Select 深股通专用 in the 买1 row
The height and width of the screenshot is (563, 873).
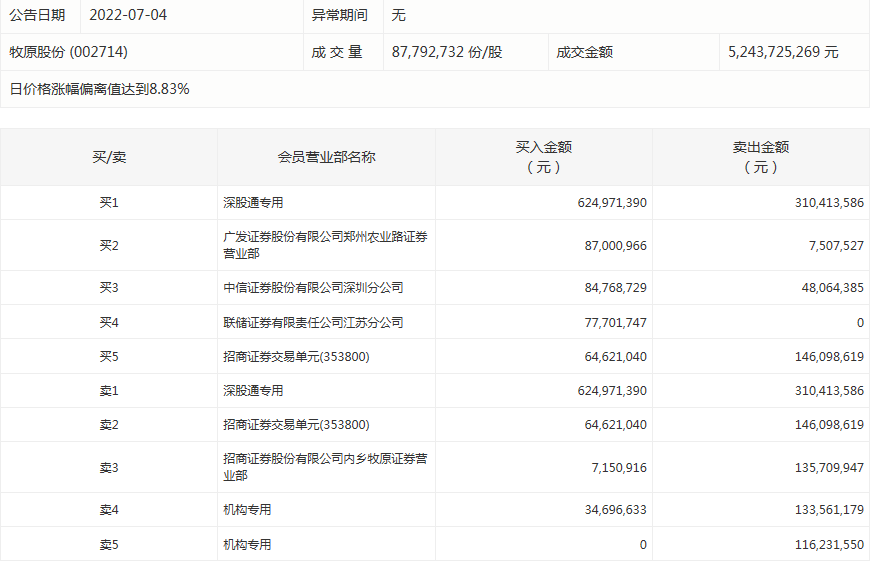(x=253, y=203)
